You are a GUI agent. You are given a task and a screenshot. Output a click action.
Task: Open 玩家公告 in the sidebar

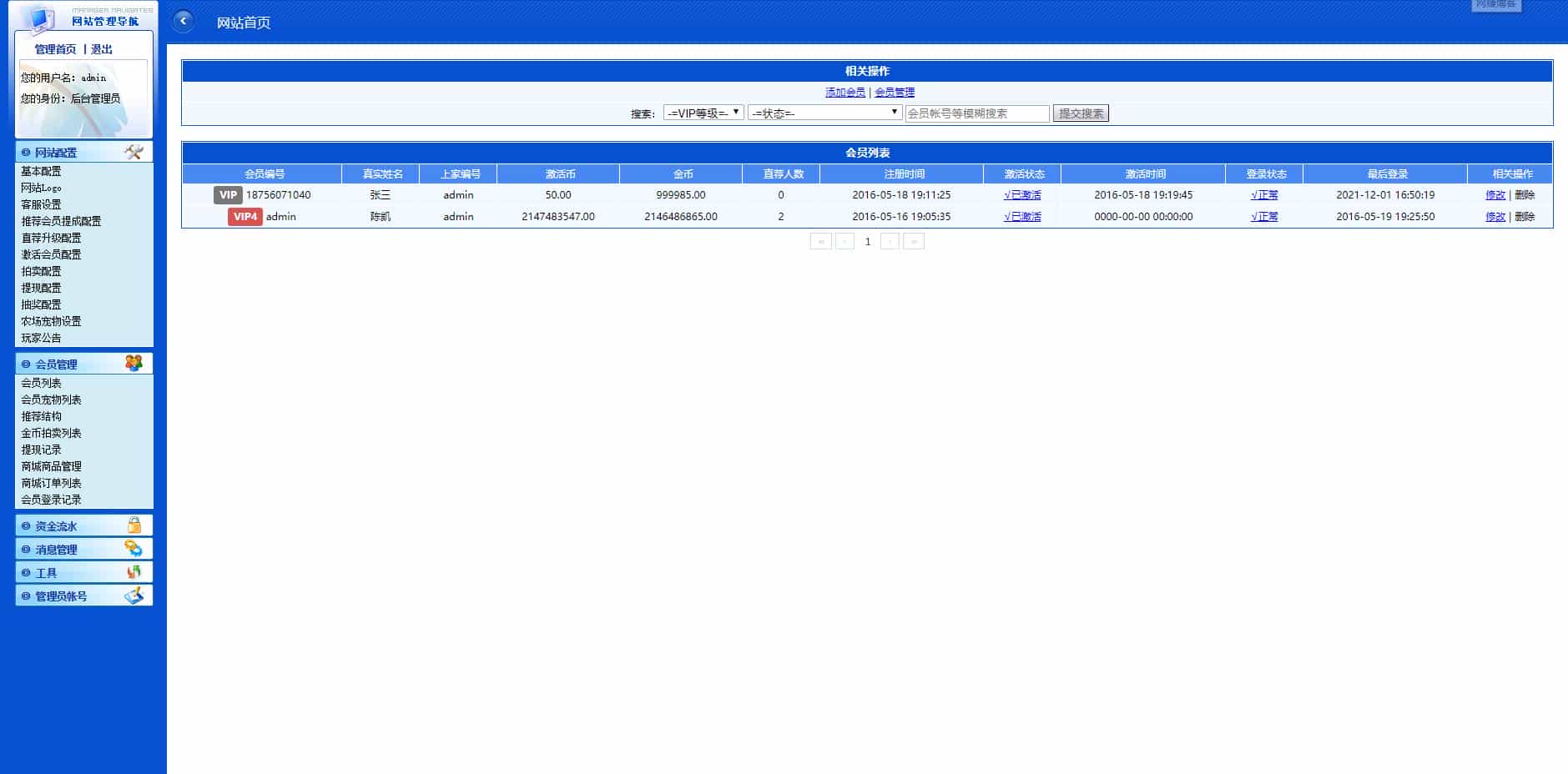(x=41, y=338)
